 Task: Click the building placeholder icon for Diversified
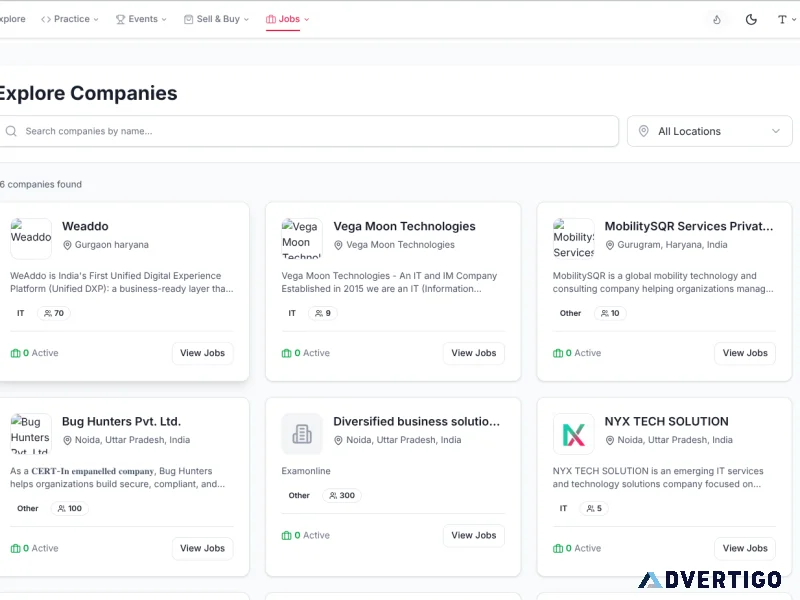coord(302,434)
